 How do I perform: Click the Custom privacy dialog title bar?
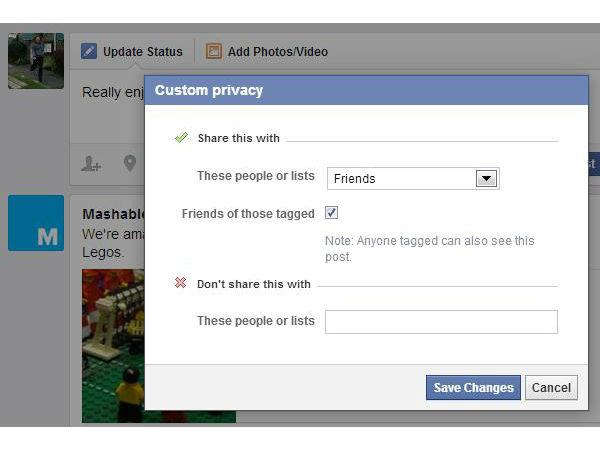[x=366, y=90]
